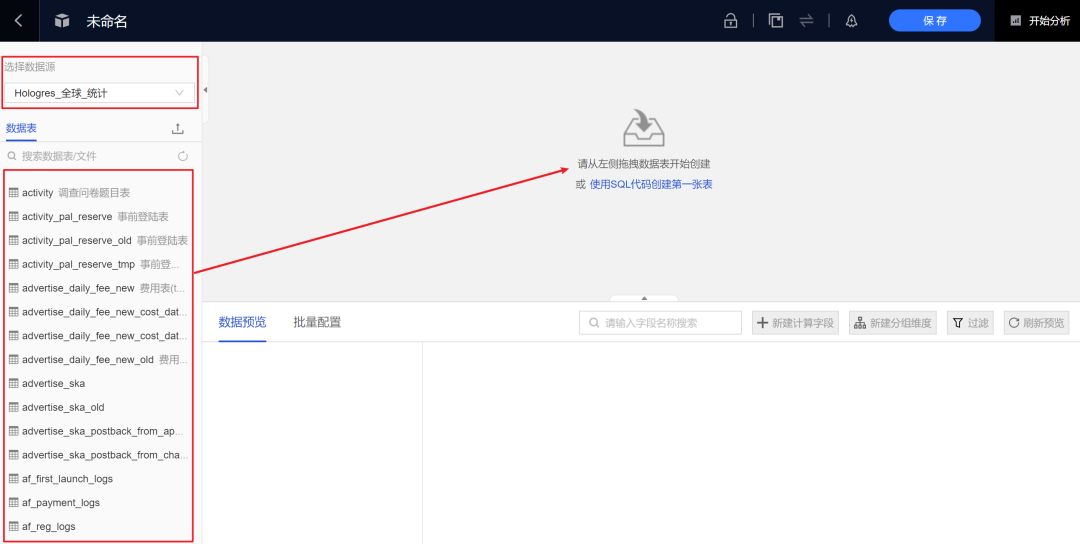Focus the 请输入字段名称搜索 field search box
The height and width of the screenshot is (544, 1080).
point(661,323)
